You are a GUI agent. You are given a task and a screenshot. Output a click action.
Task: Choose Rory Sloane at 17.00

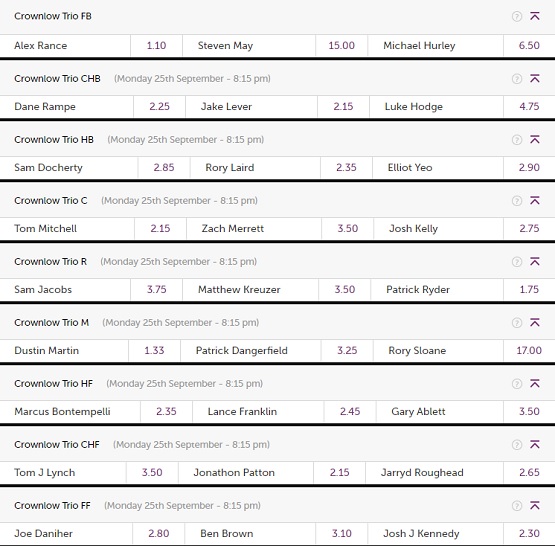[529, 351]
